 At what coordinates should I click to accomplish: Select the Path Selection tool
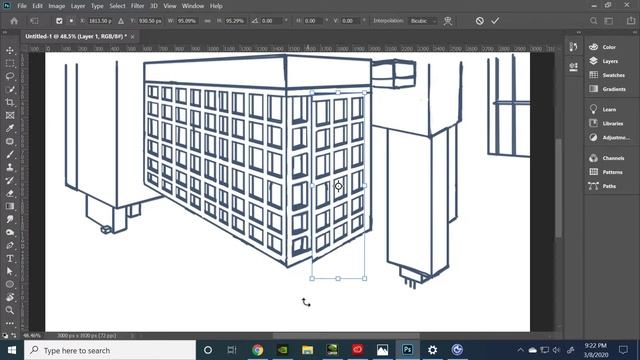10,271
